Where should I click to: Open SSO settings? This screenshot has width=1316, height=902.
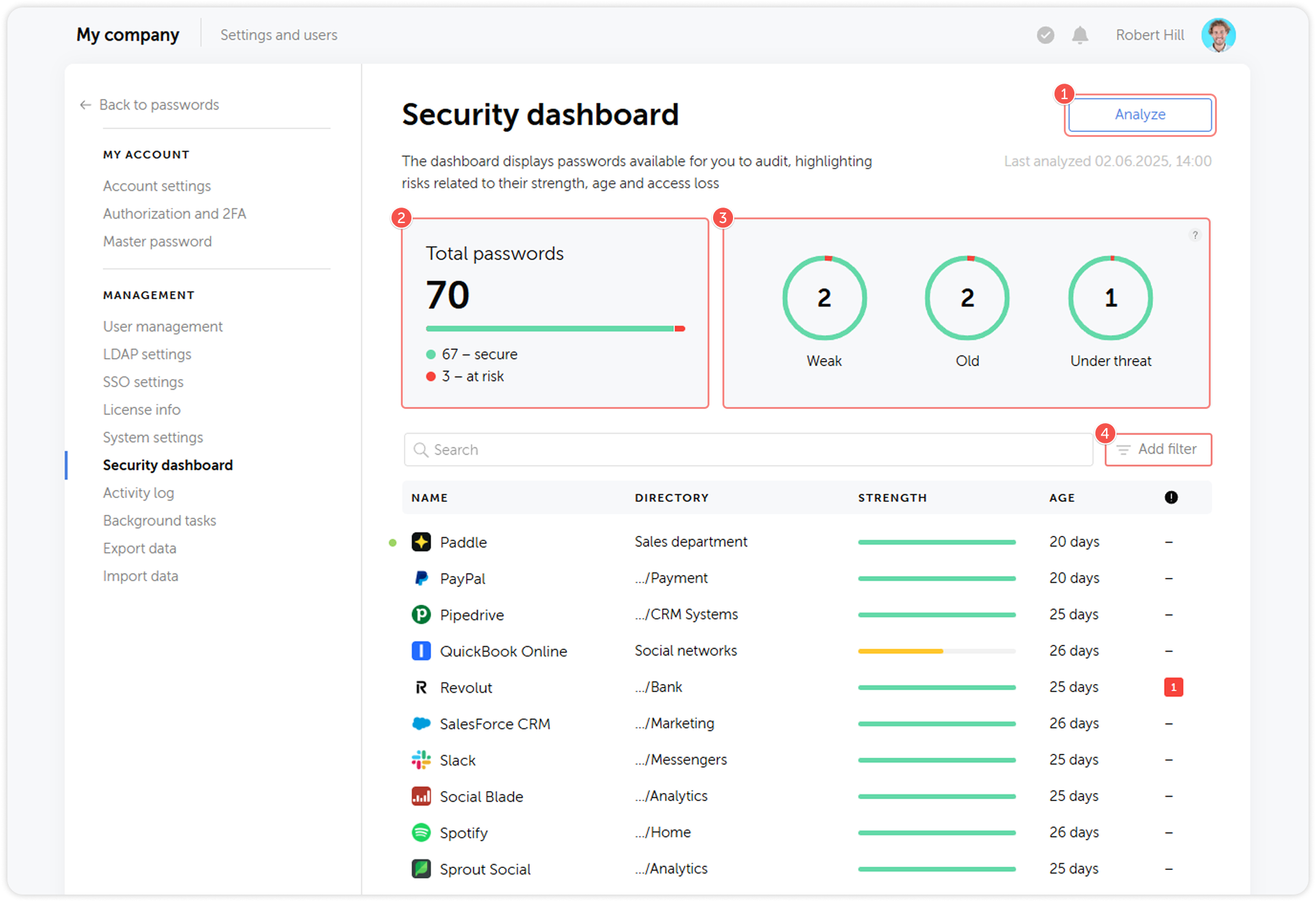143,382
